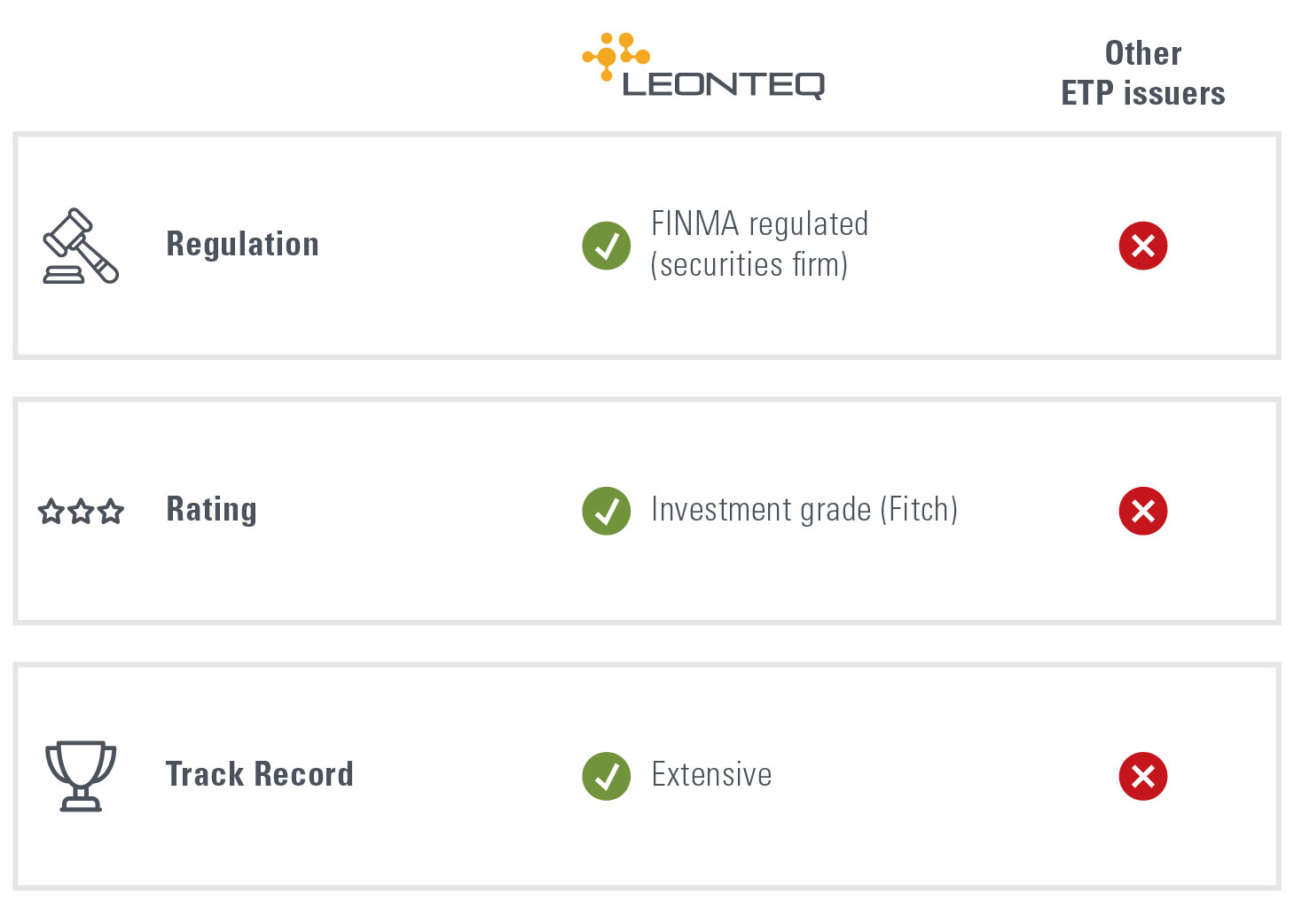Select the Track Record row label
This screenshot has height=924, width=1294.
259,774
